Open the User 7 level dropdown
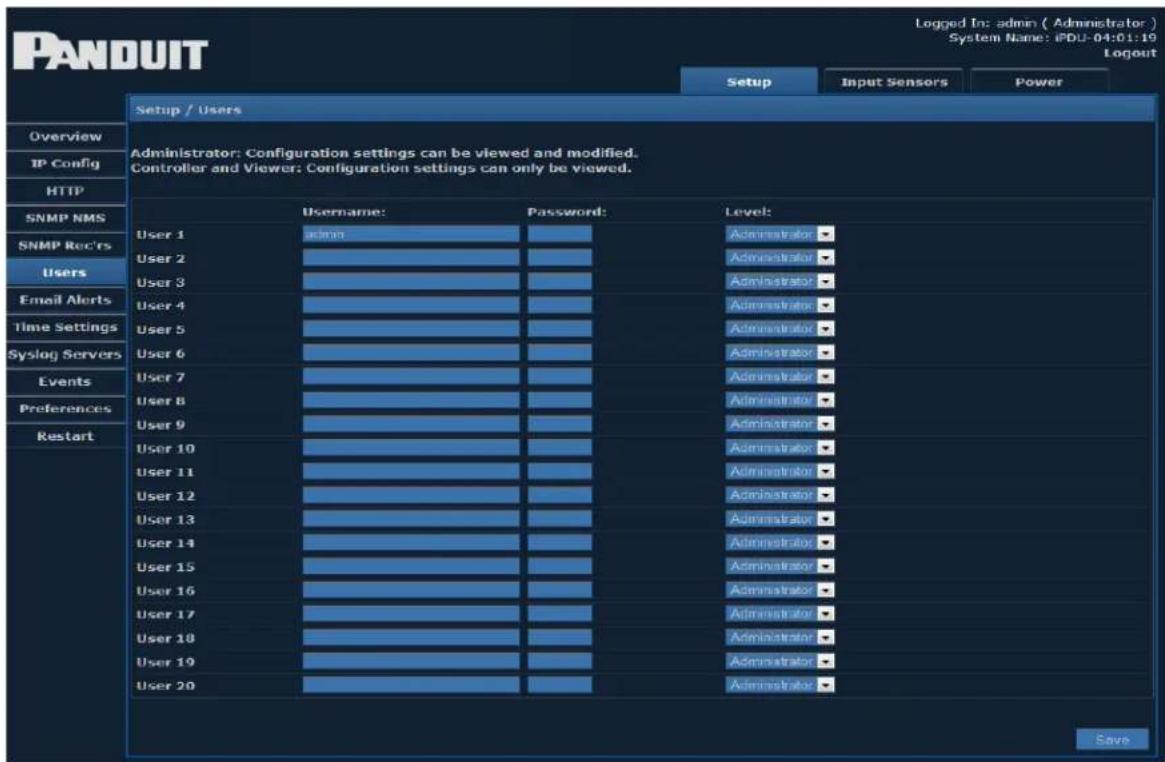The height and width of the screenshot is (762, 1165). pos(780,377)
